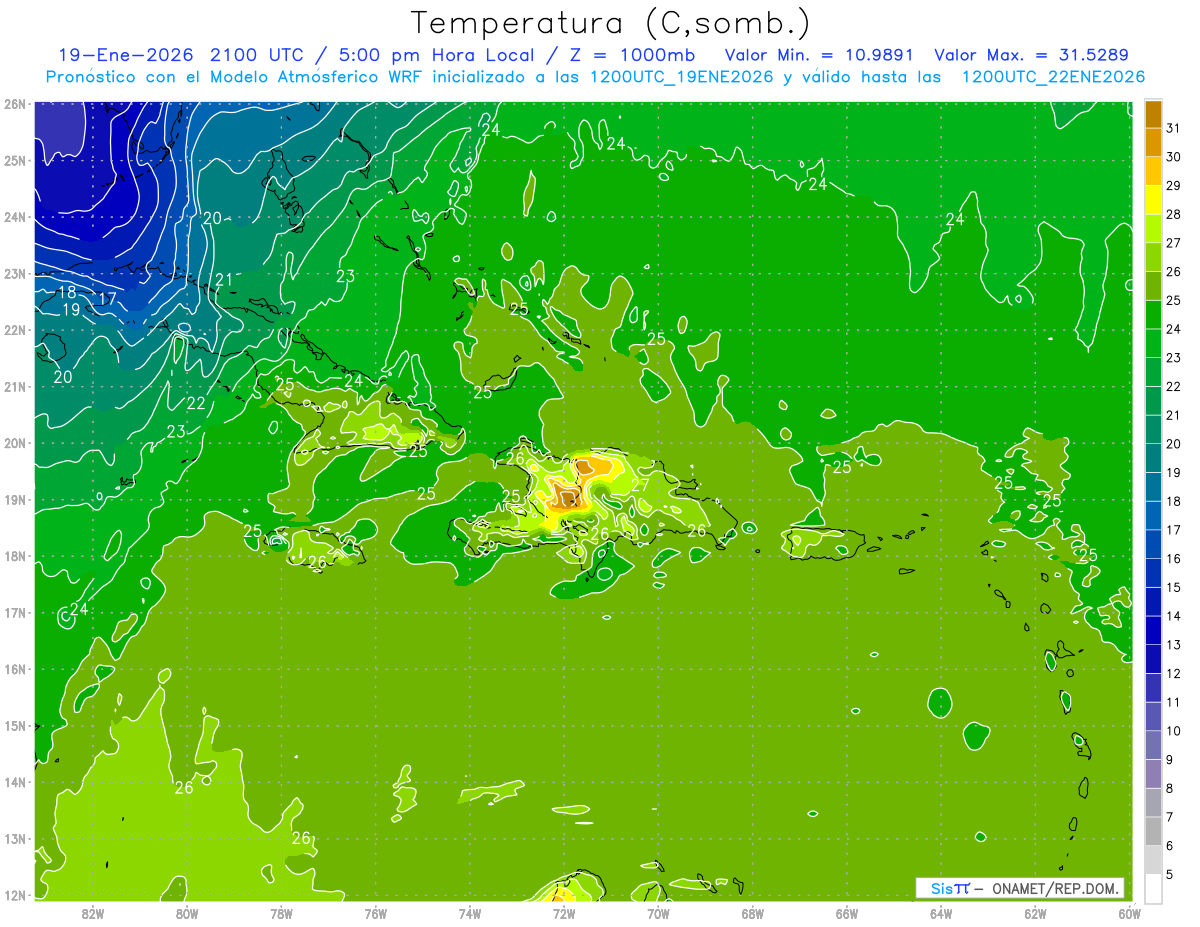
Task: Click the Valor Max. = 31.5289 readout
Action: click(x=1031, y=55)
